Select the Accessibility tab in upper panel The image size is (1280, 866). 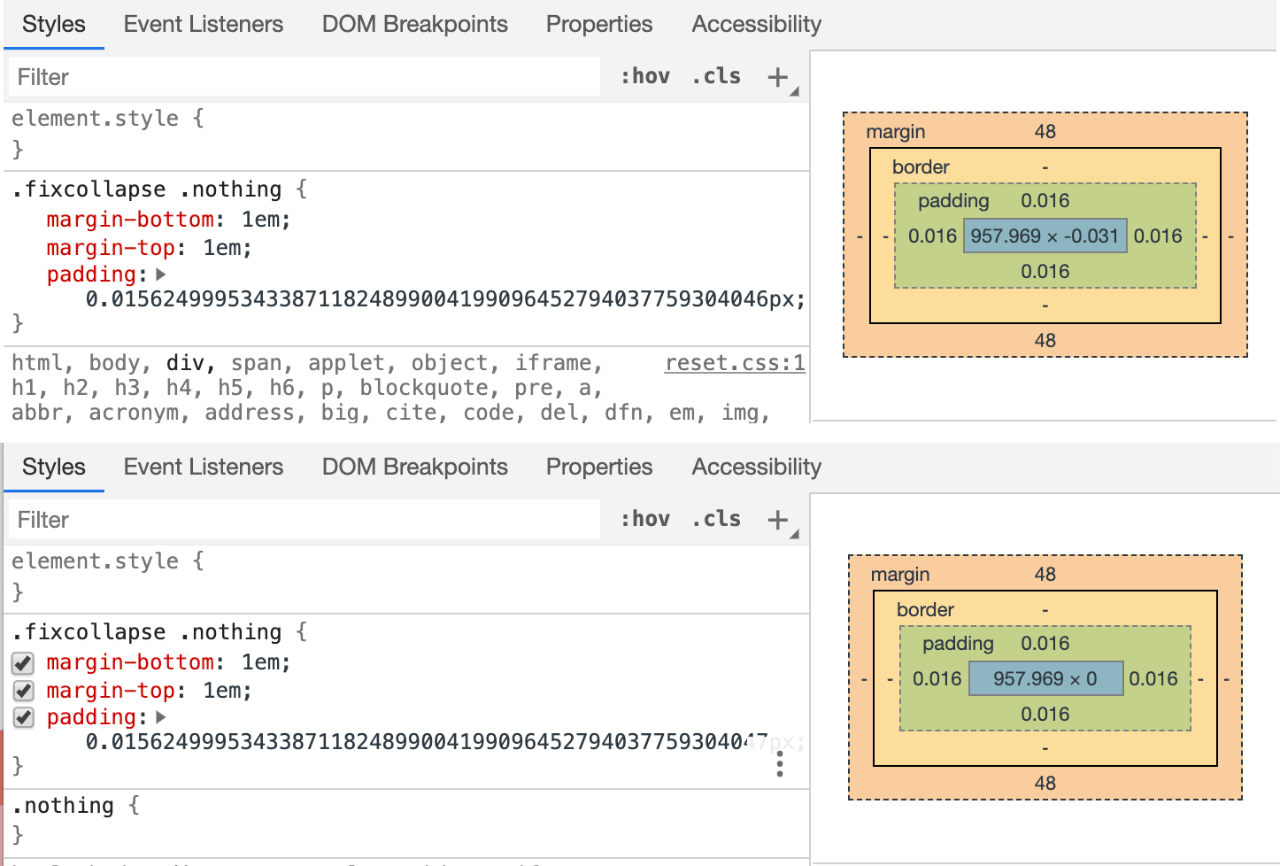pyautogui.click(x=757, y=24)
